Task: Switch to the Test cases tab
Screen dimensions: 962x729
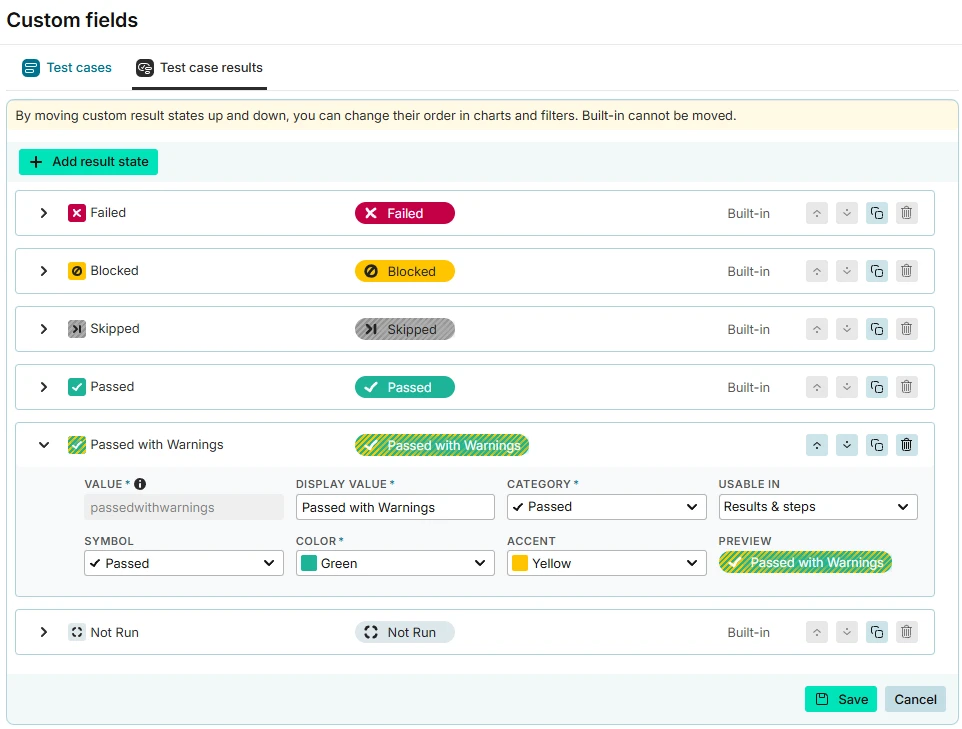Action: click(x=67, y=68)
